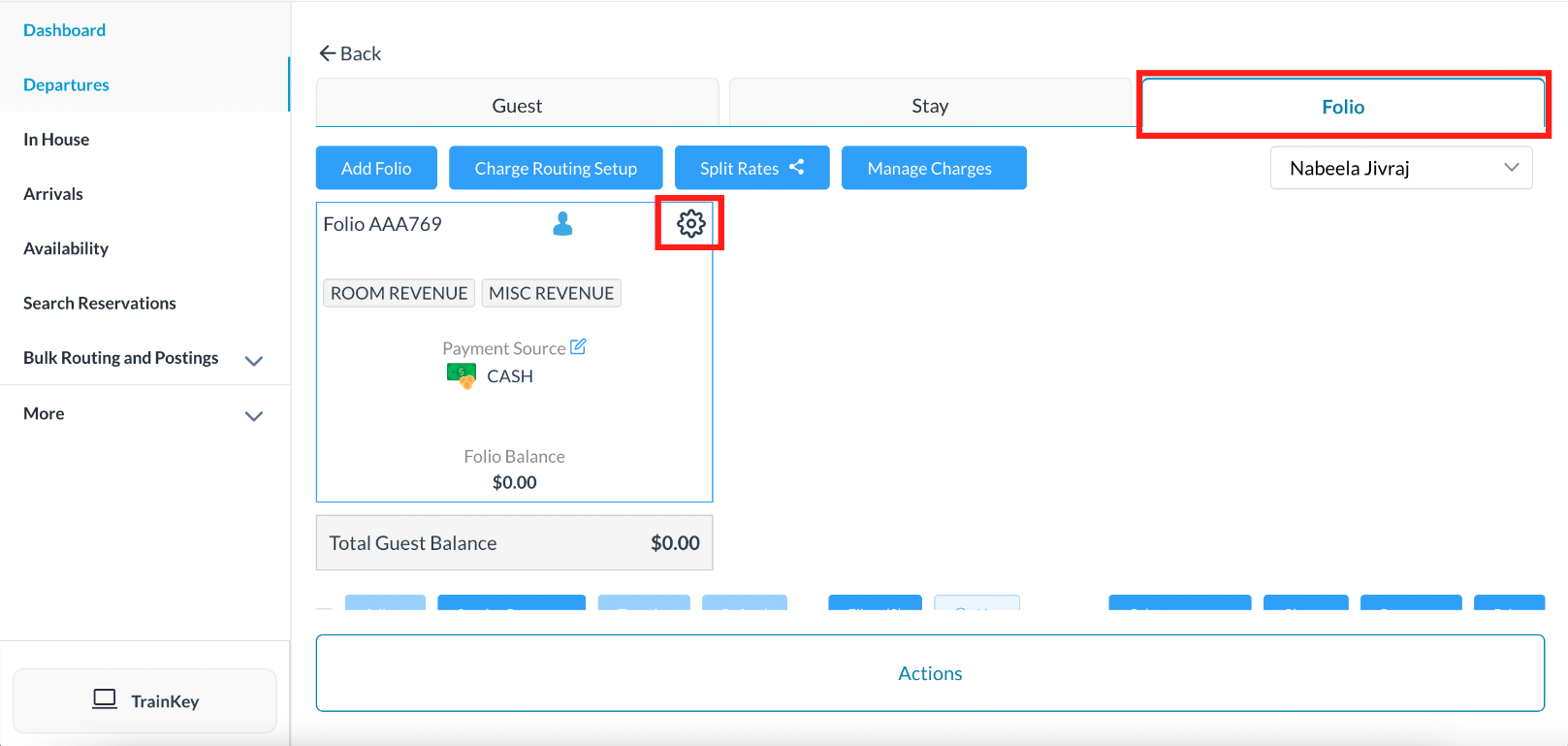Edit the Payment Source with pencil icon
This screenshot has height=746, width=1568.
(x=578, y=347)
